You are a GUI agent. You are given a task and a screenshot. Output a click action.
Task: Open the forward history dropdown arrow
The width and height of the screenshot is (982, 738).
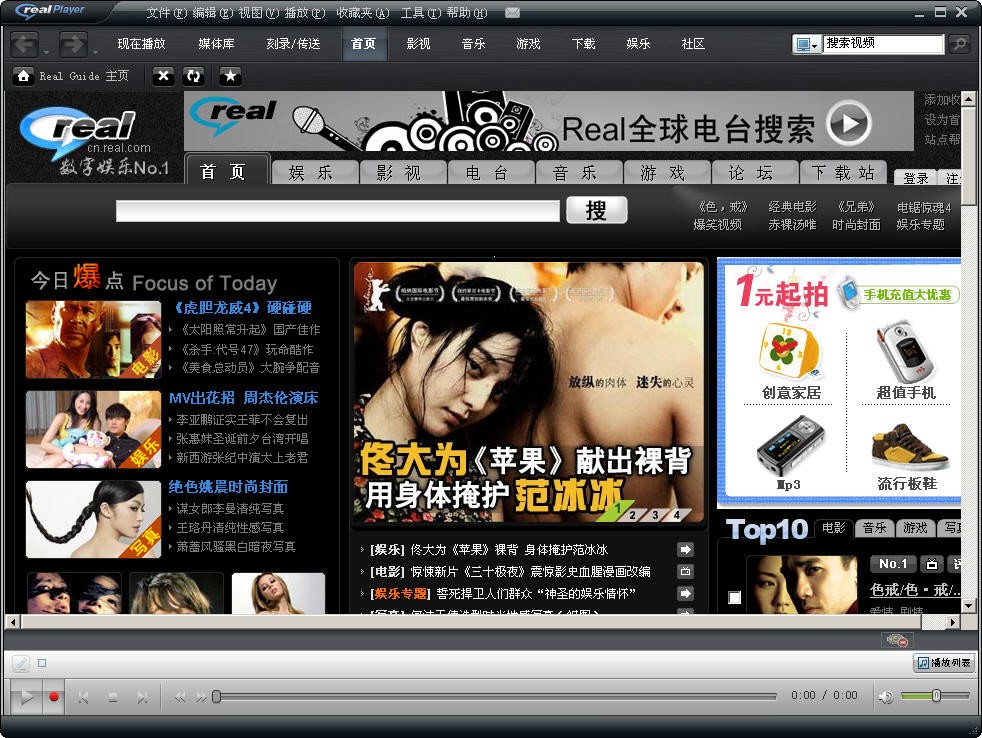tap(95, 52)
